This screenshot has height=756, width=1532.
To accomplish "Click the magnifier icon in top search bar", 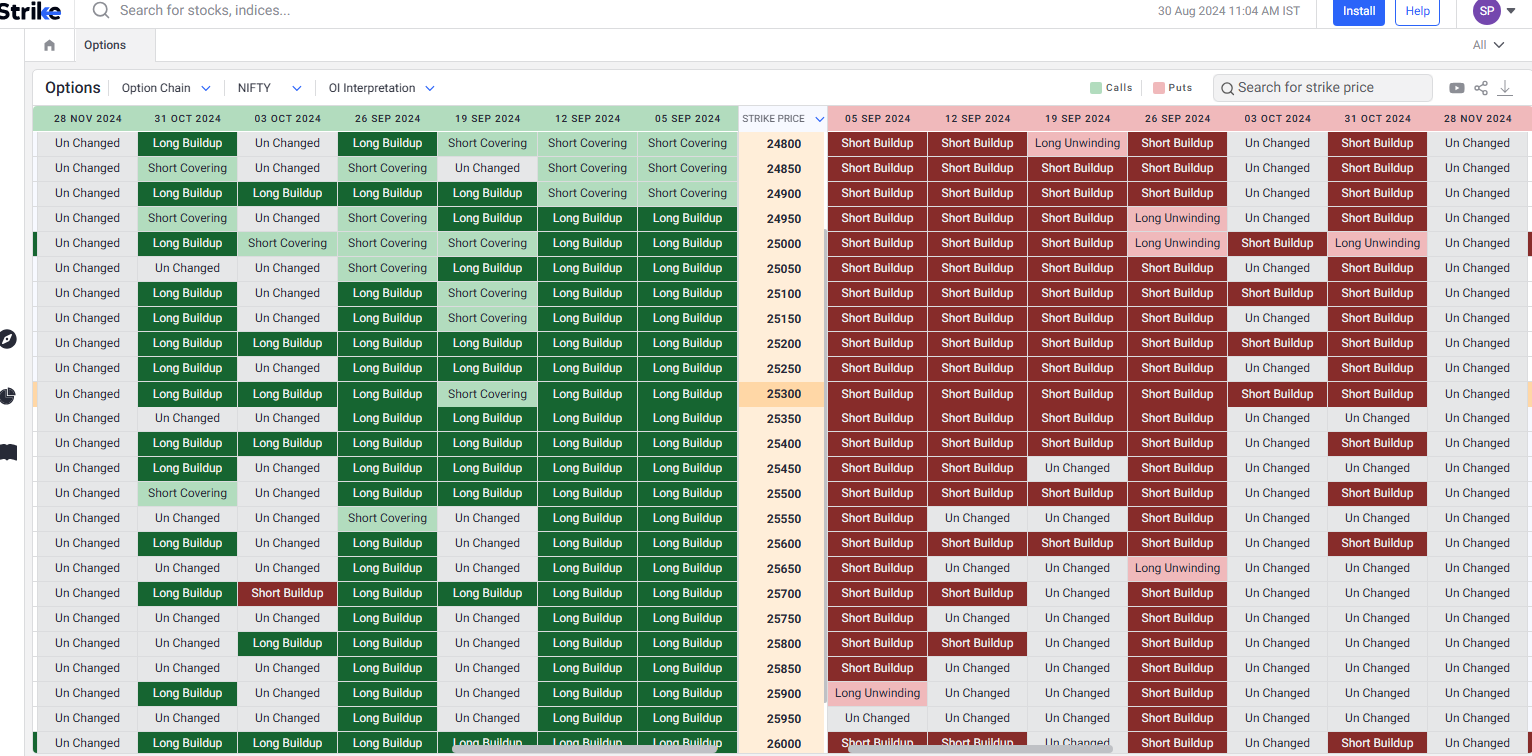I will pos(101,11).
